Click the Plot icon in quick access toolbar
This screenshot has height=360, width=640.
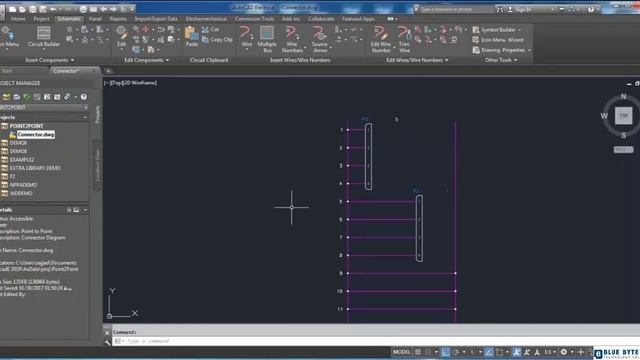(83, 9)
